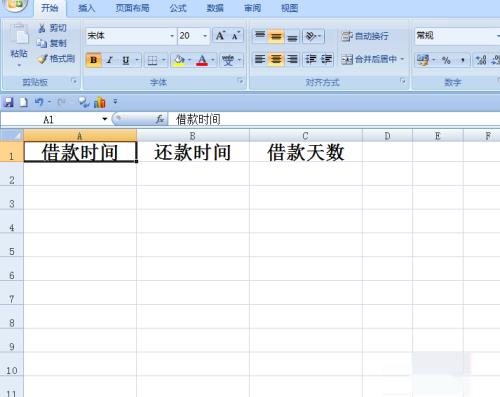Screen dimensions: 500x397
Task: Click the red font color A swatch
Action: pos(202,60)
